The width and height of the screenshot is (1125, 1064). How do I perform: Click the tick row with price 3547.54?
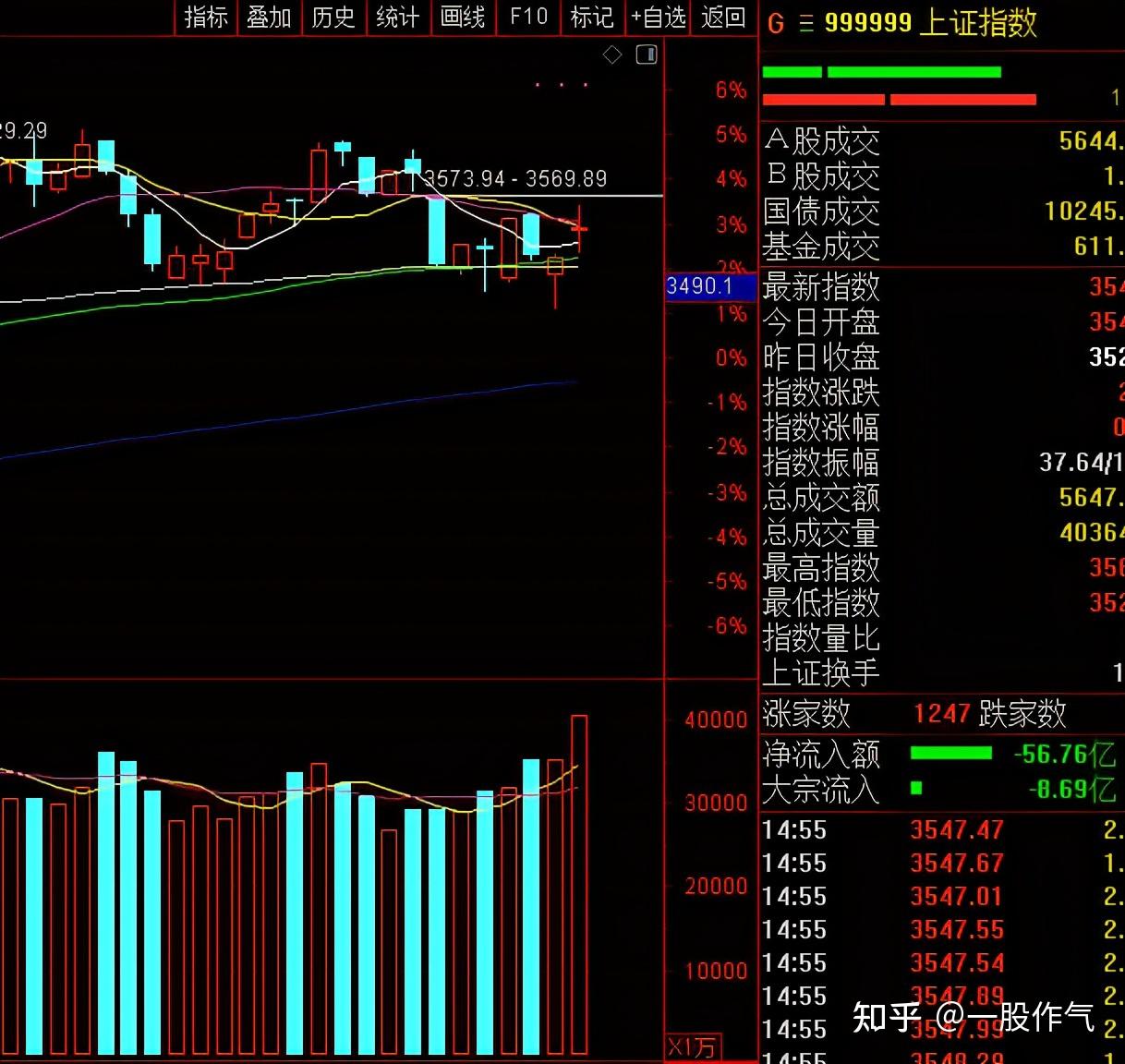[x=942, y=963]
